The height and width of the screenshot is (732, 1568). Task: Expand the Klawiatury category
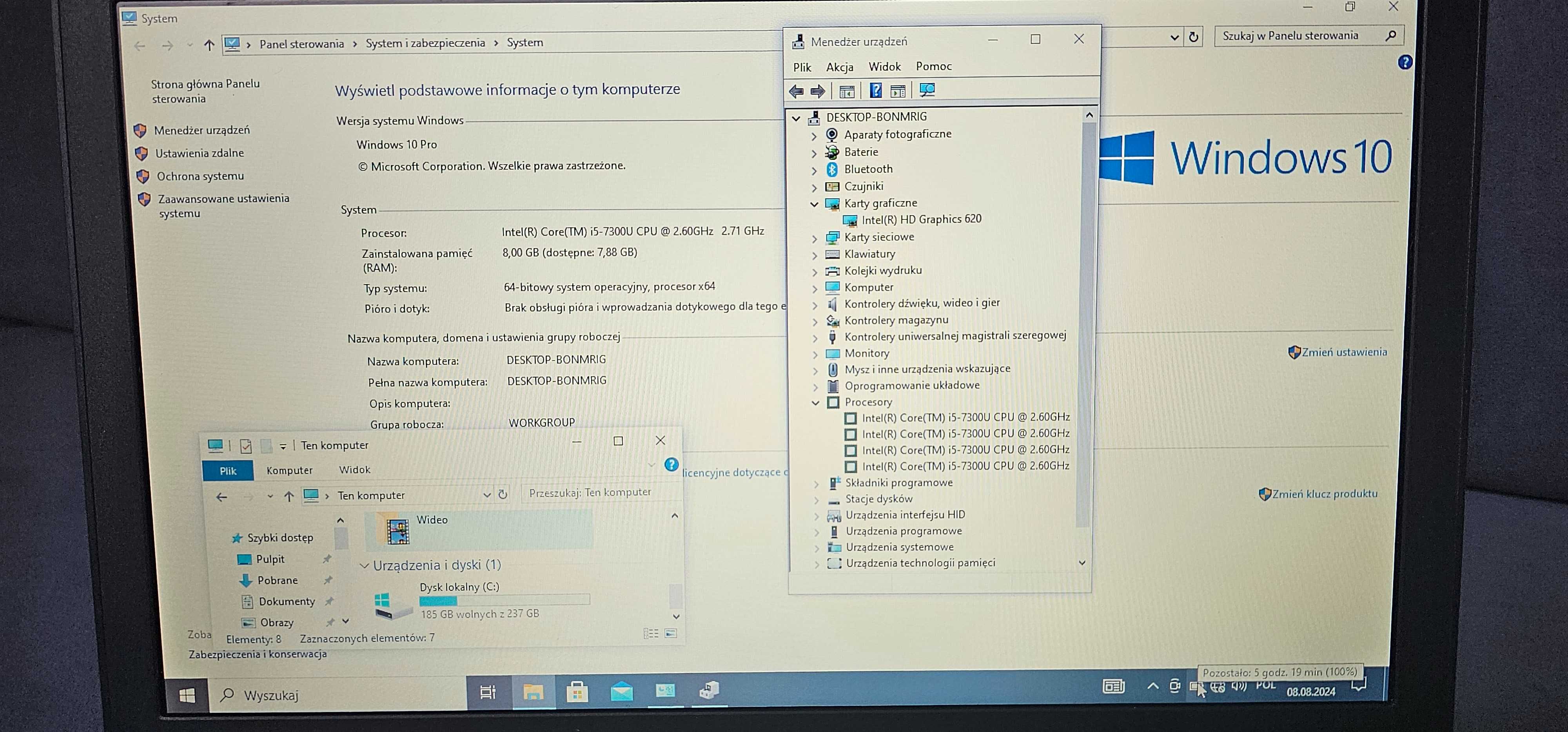[x=815, y=255]
